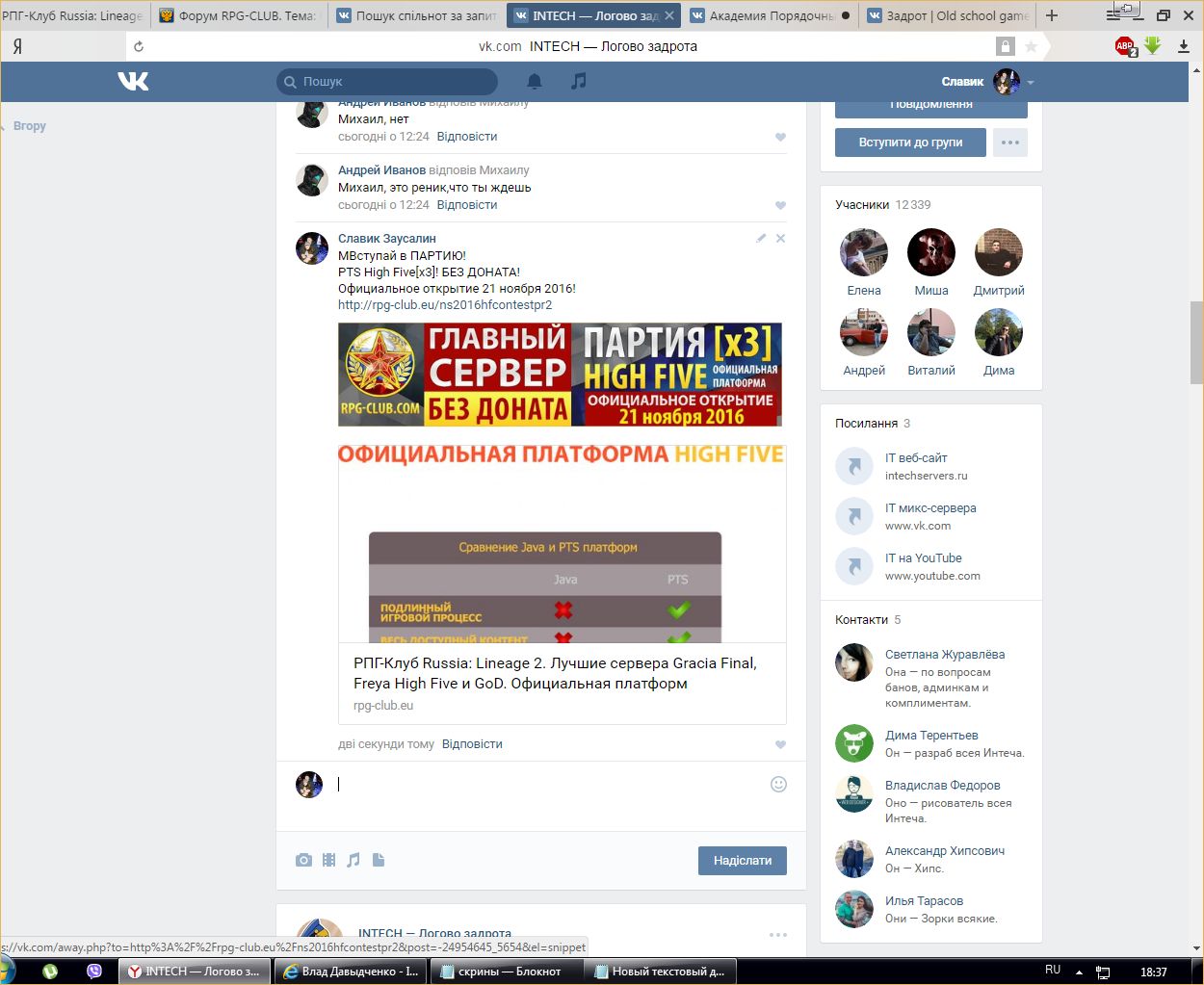Viewport: 1204px width, 985px height.
Task: Open member Миша's avatar
Action: pyautogui.click(x=931, y=252)
